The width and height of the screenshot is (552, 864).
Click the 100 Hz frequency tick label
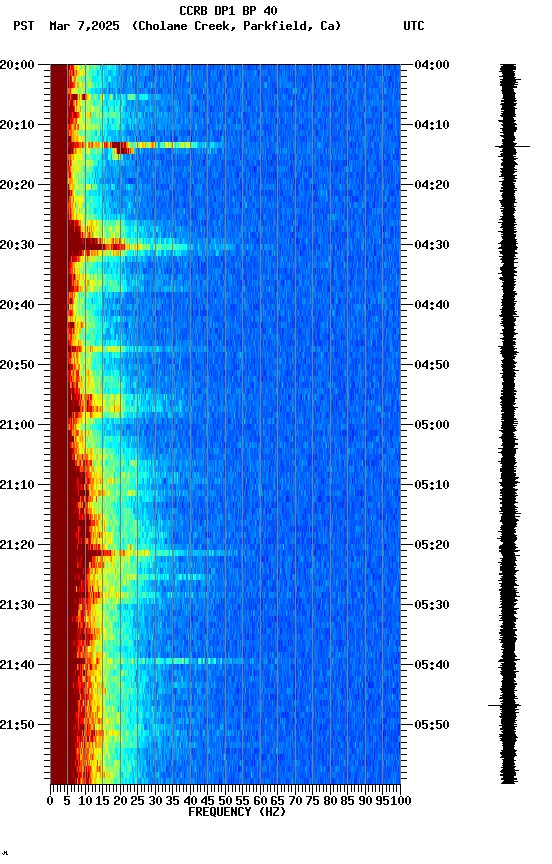[402, 801]
